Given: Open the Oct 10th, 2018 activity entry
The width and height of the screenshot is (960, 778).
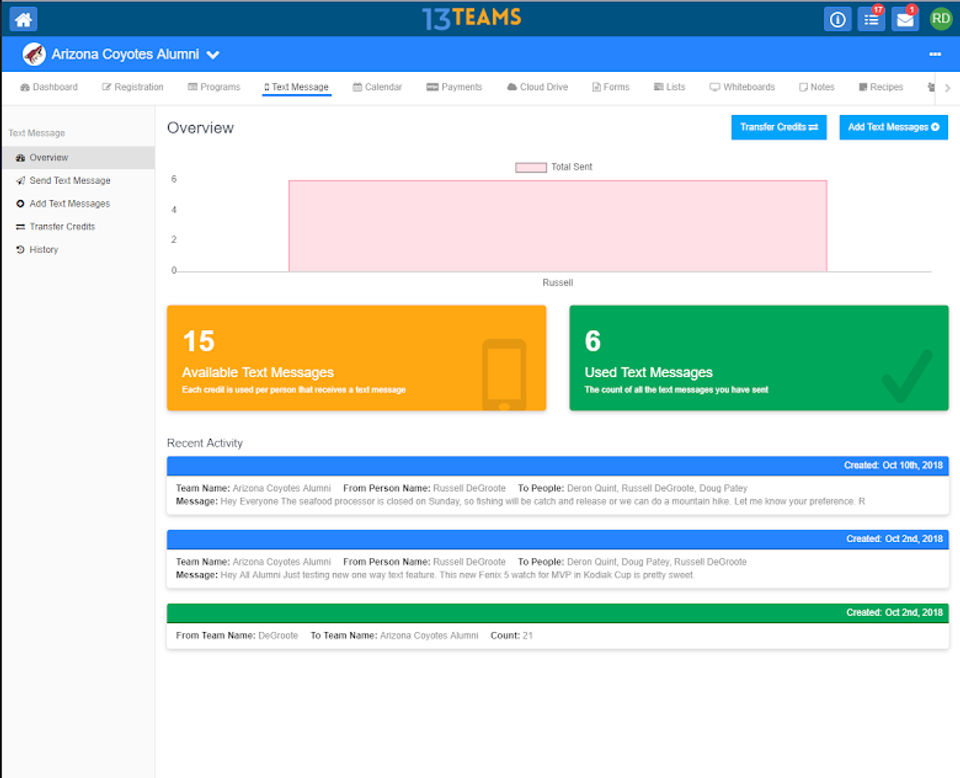Looking at the screenshot, I should click(x=558, y=485).
